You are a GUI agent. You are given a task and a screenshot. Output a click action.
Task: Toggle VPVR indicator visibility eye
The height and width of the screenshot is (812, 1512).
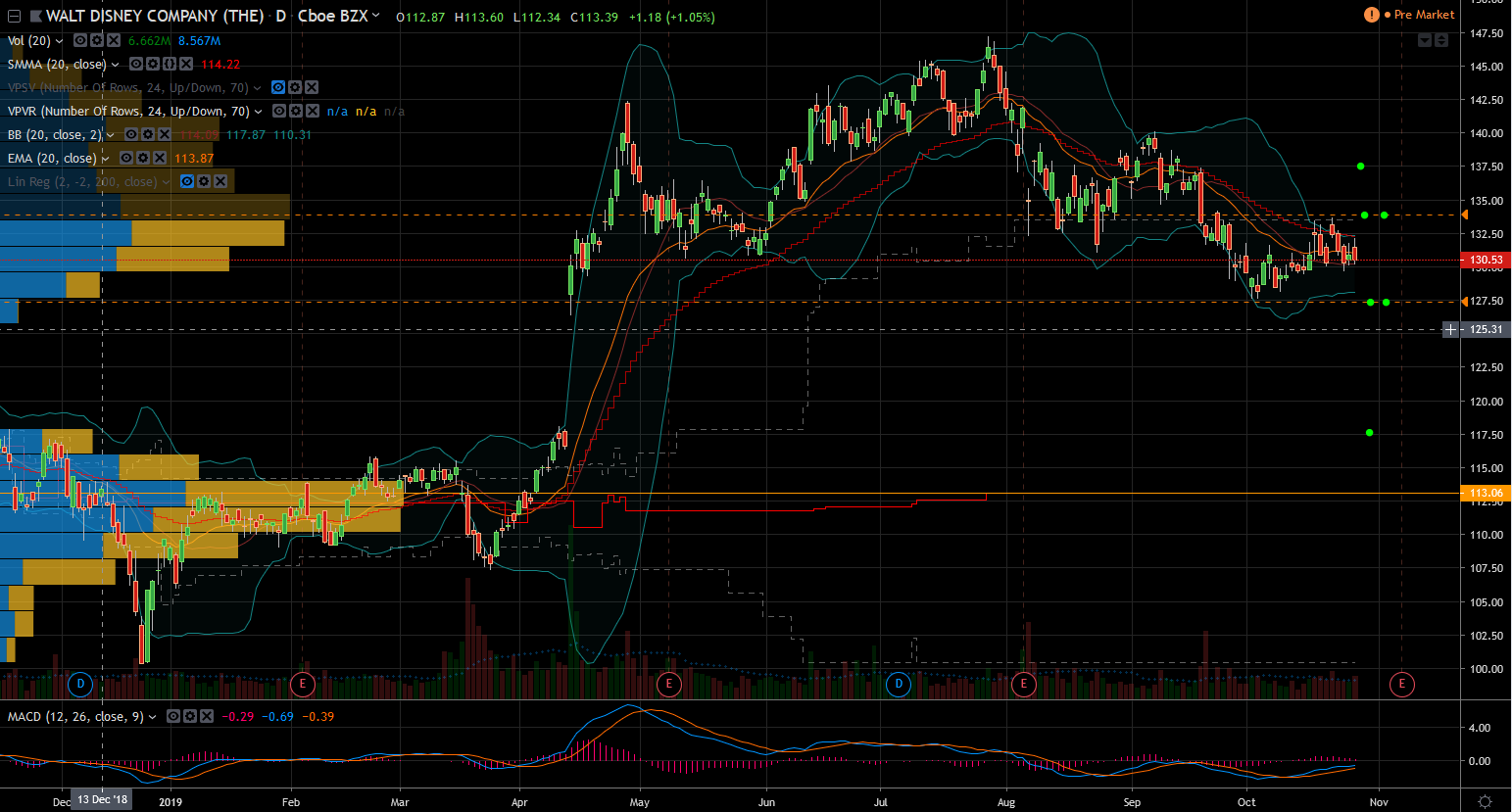[x=279, y=111]
